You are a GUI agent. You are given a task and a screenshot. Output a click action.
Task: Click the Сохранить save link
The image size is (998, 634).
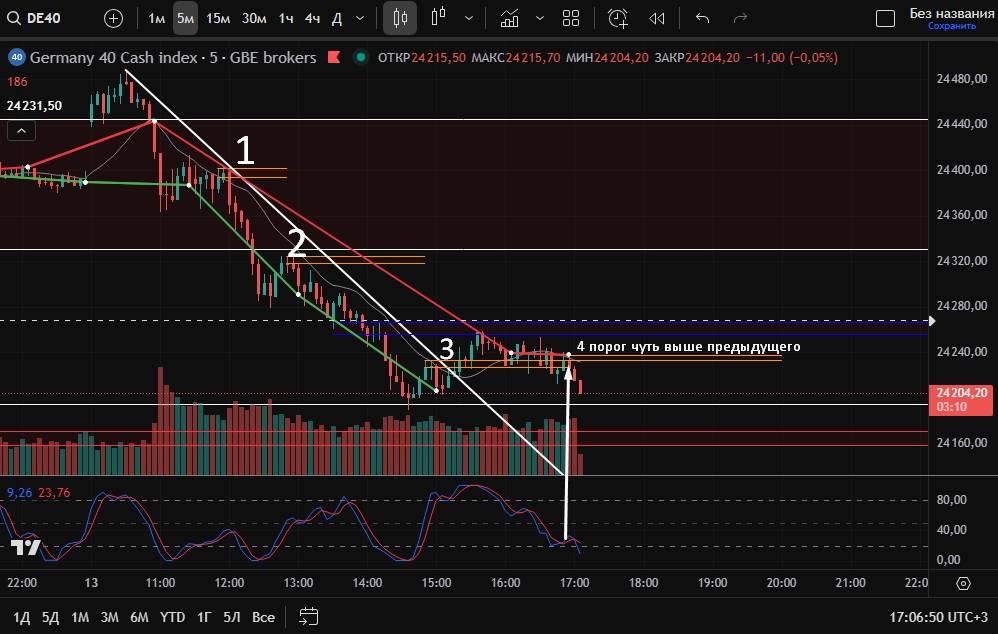point(951,26)
